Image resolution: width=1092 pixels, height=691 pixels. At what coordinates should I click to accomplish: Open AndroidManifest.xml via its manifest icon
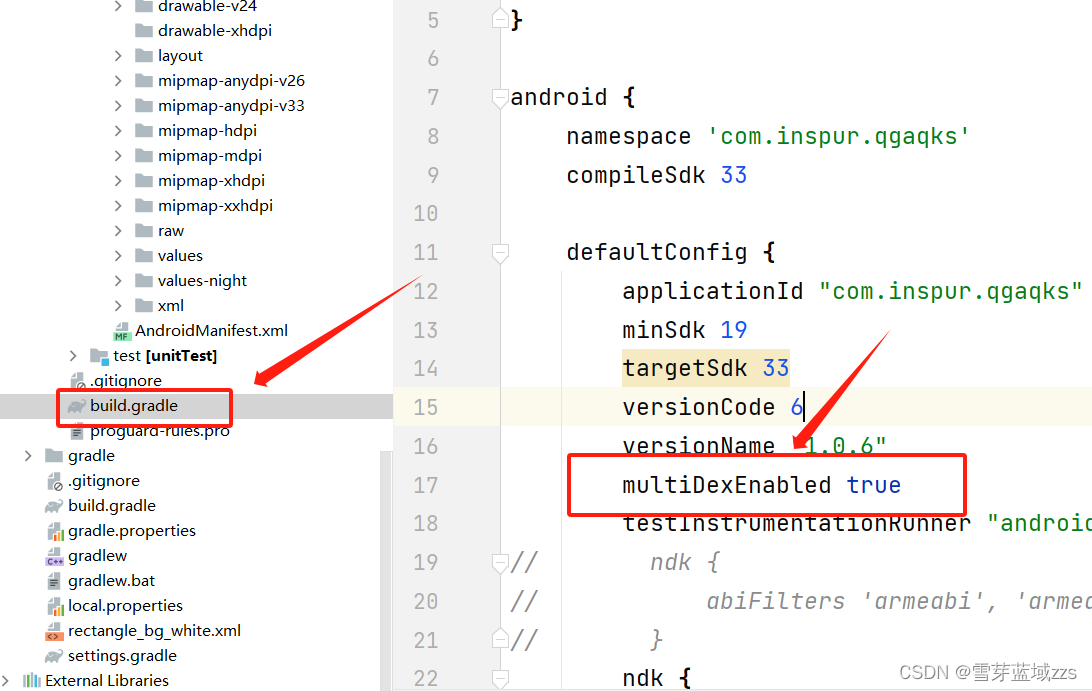[x=121, y=330]
